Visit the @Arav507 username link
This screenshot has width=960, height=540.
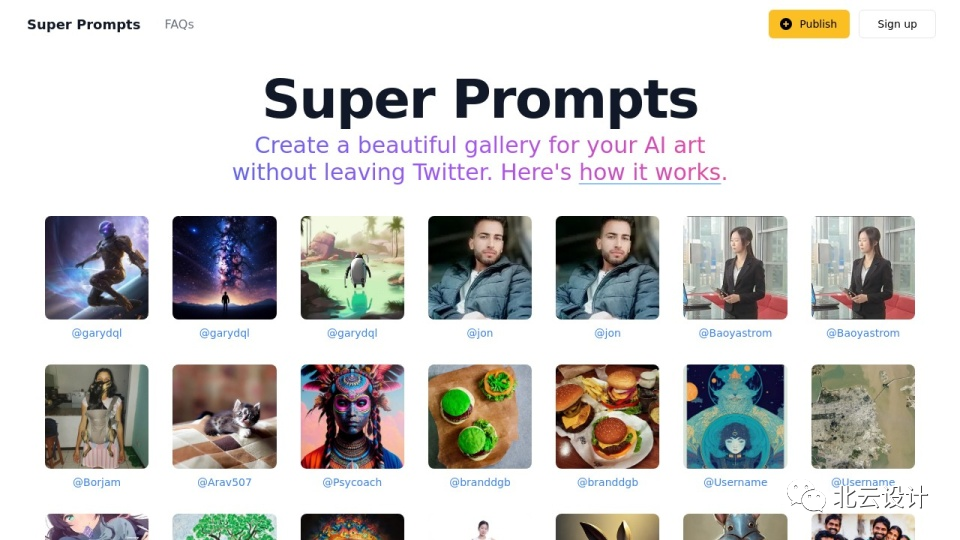click(224, 482)
